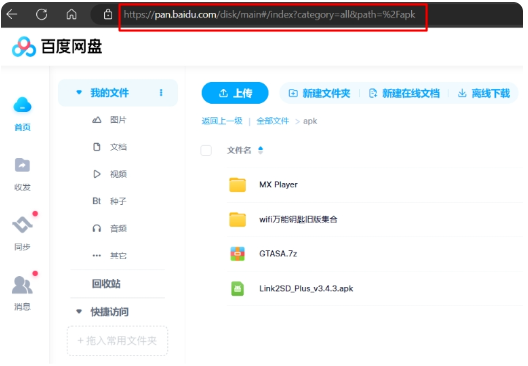
Task: Select Link2SD_Plus_v3.4.3.apk file name
Action: point(306,289)
